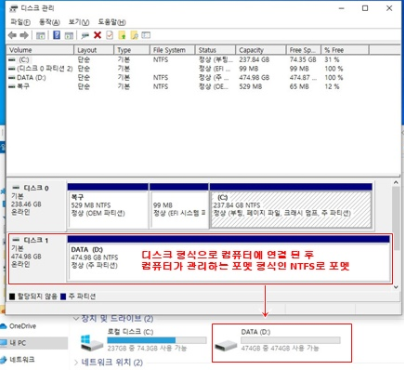
Task: Toggle the action pane toolbar icon
Action: (69, 35)
